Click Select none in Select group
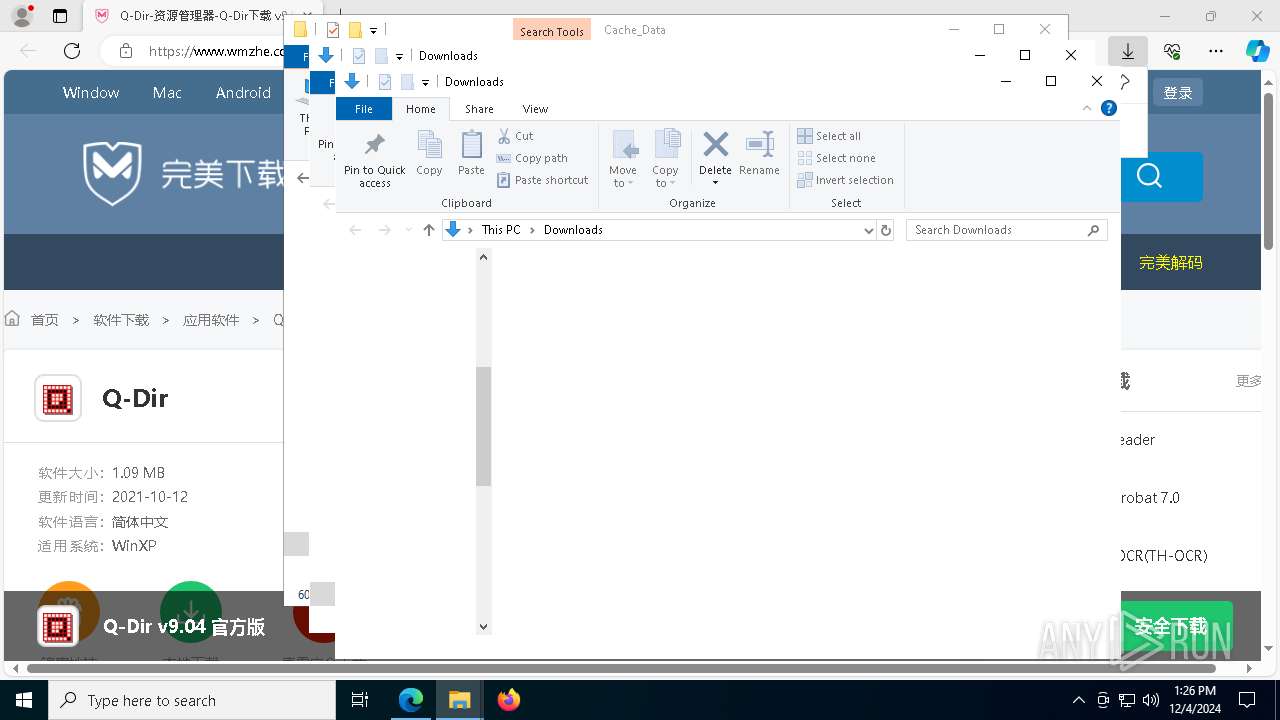The image size is (1280, 720). pos(836,158)
